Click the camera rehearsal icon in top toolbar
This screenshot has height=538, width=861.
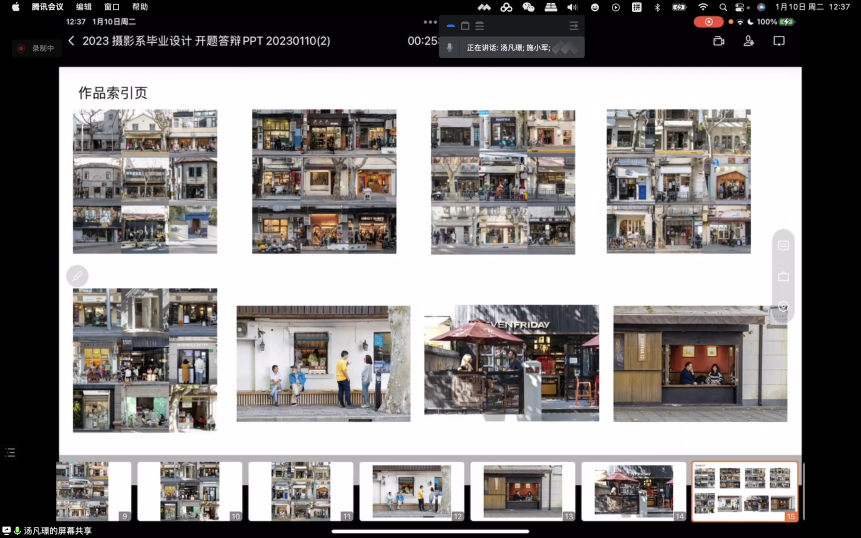[718, 41]
